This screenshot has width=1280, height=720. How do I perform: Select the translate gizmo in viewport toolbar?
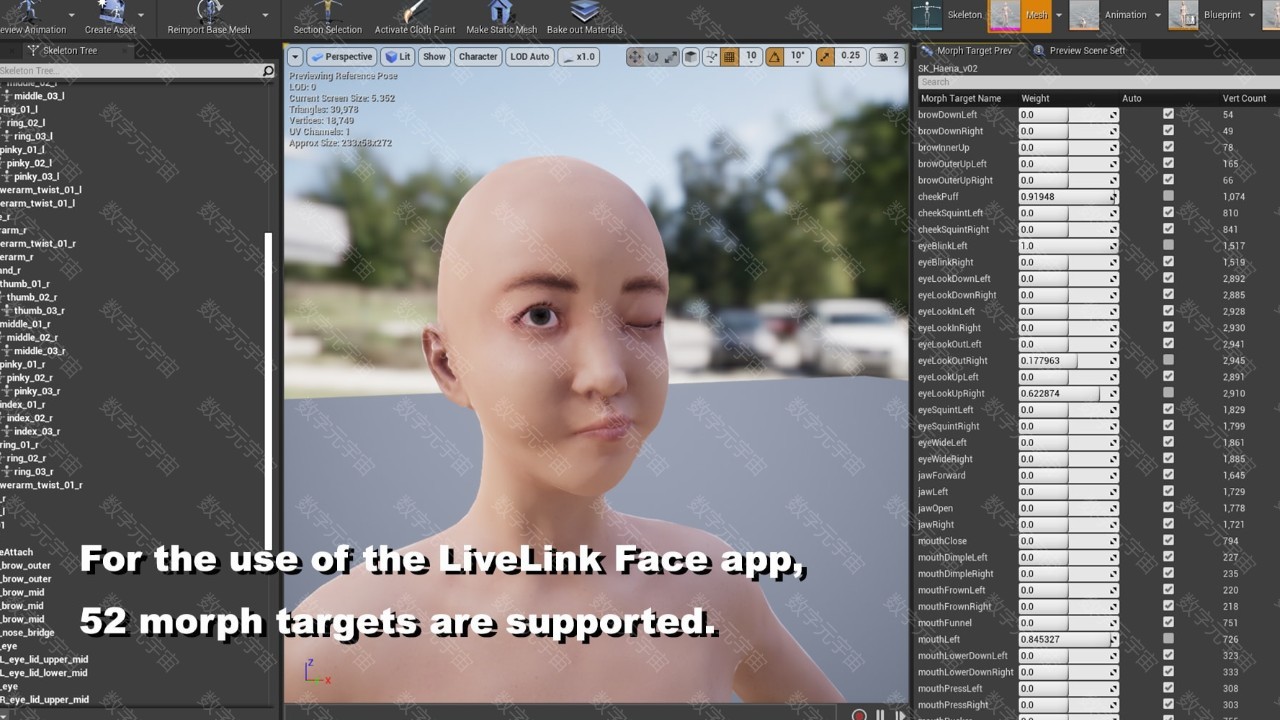pyautogui.click(x=635, y=57)
